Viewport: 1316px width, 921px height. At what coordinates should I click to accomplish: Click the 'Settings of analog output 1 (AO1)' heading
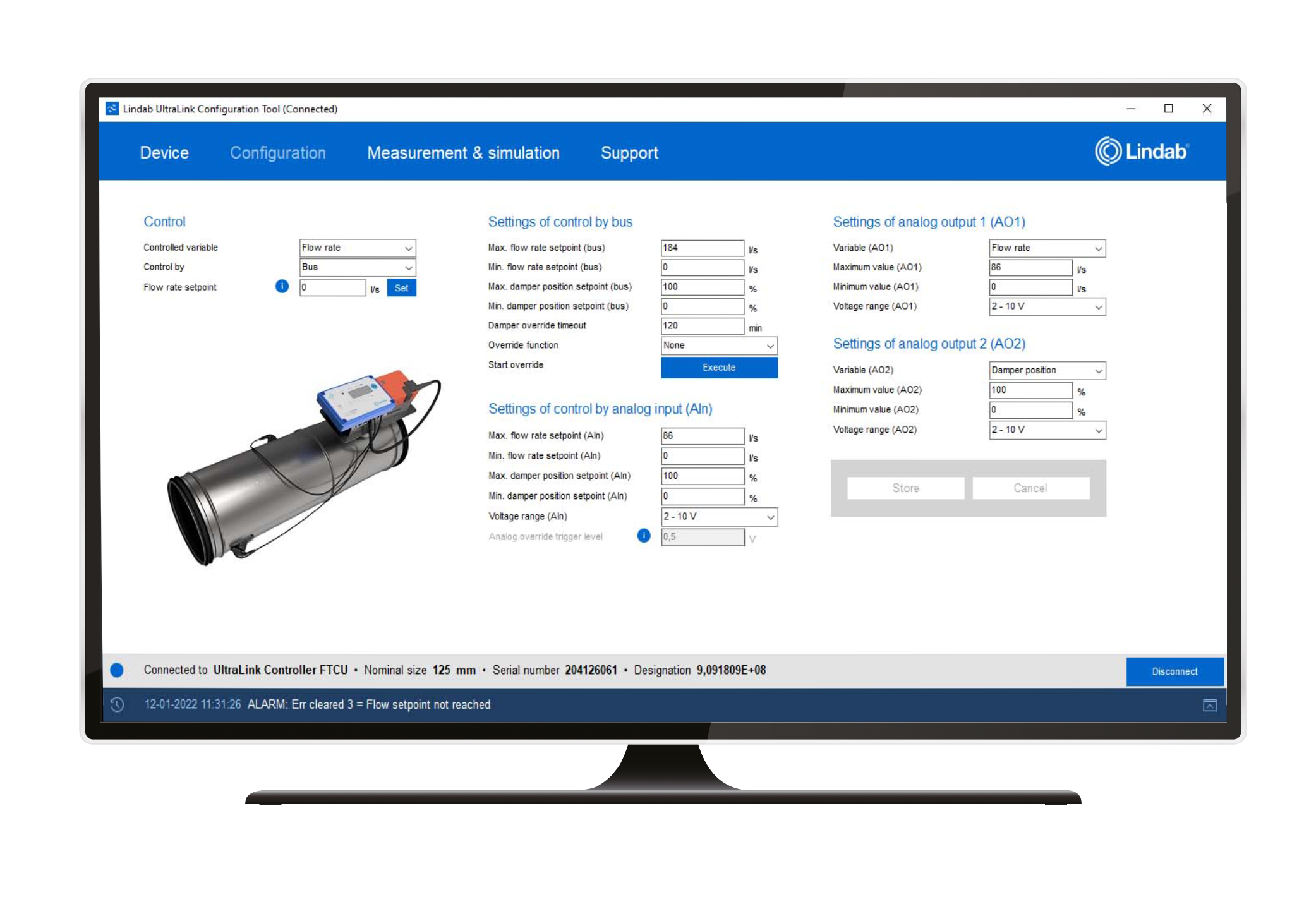(929, 222)
